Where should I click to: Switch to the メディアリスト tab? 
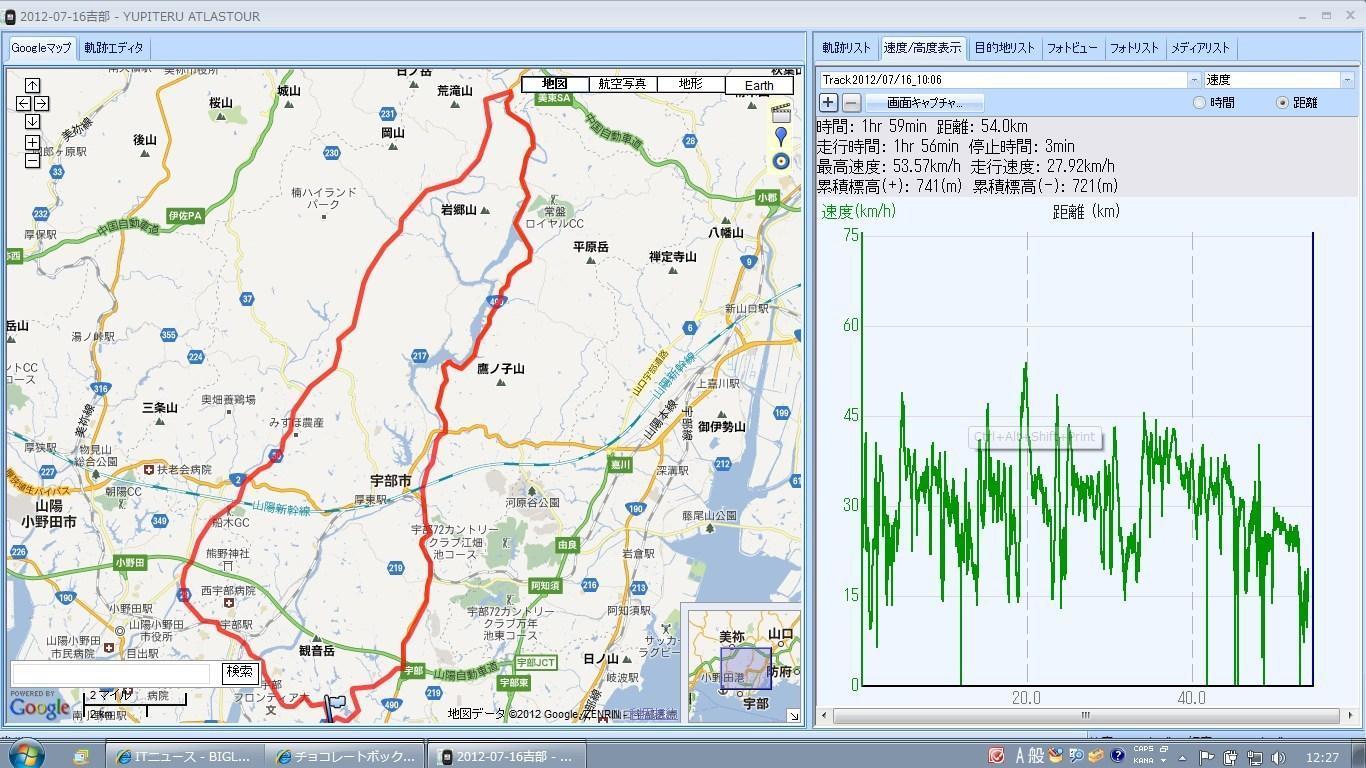coord(1200,47)
